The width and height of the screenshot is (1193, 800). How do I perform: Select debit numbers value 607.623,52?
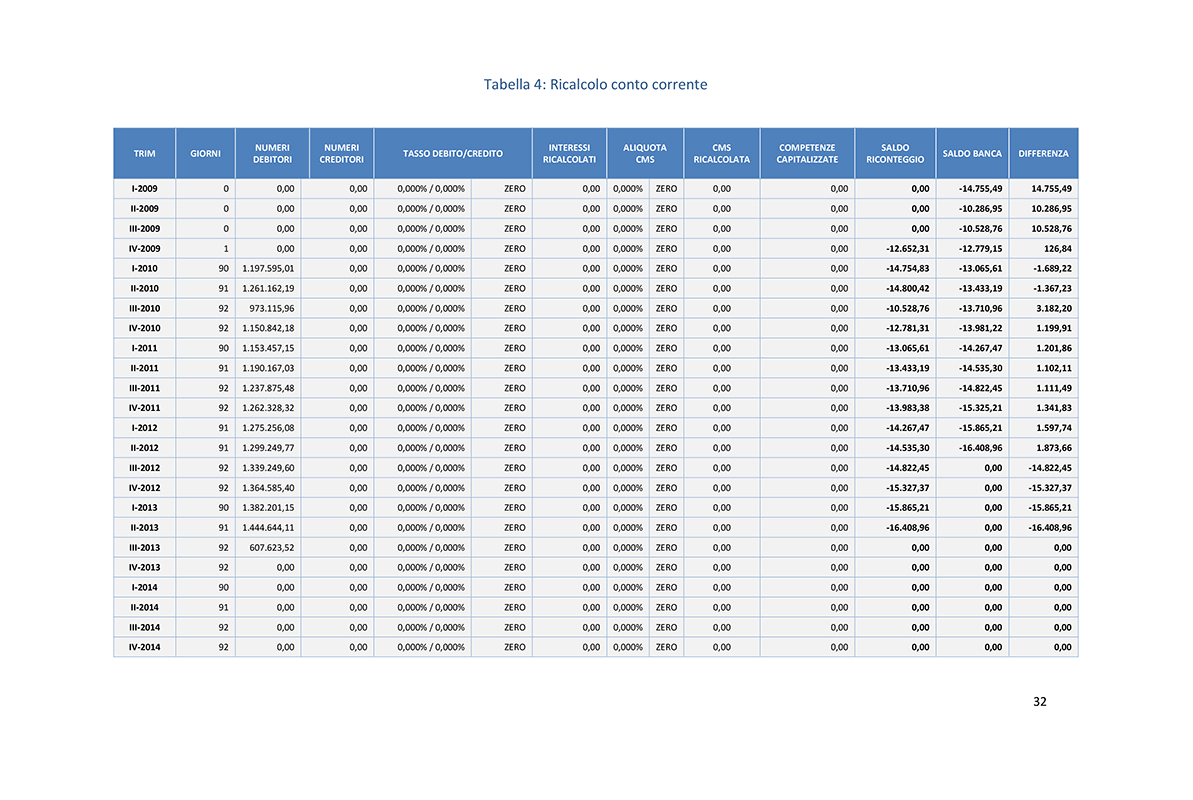[x=272, y=547]
